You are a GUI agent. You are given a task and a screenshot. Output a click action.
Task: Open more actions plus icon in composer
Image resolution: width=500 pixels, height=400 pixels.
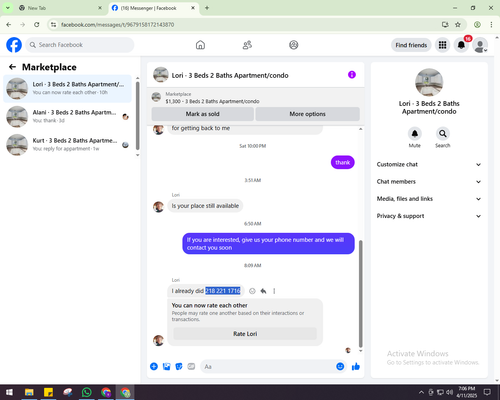pos(154,367)
